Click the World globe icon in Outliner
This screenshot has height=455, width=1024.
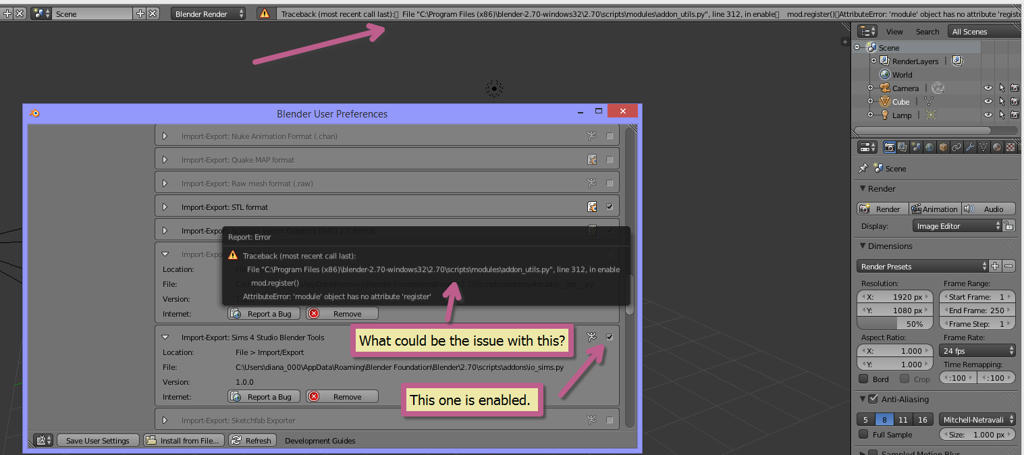pos(885,74)
